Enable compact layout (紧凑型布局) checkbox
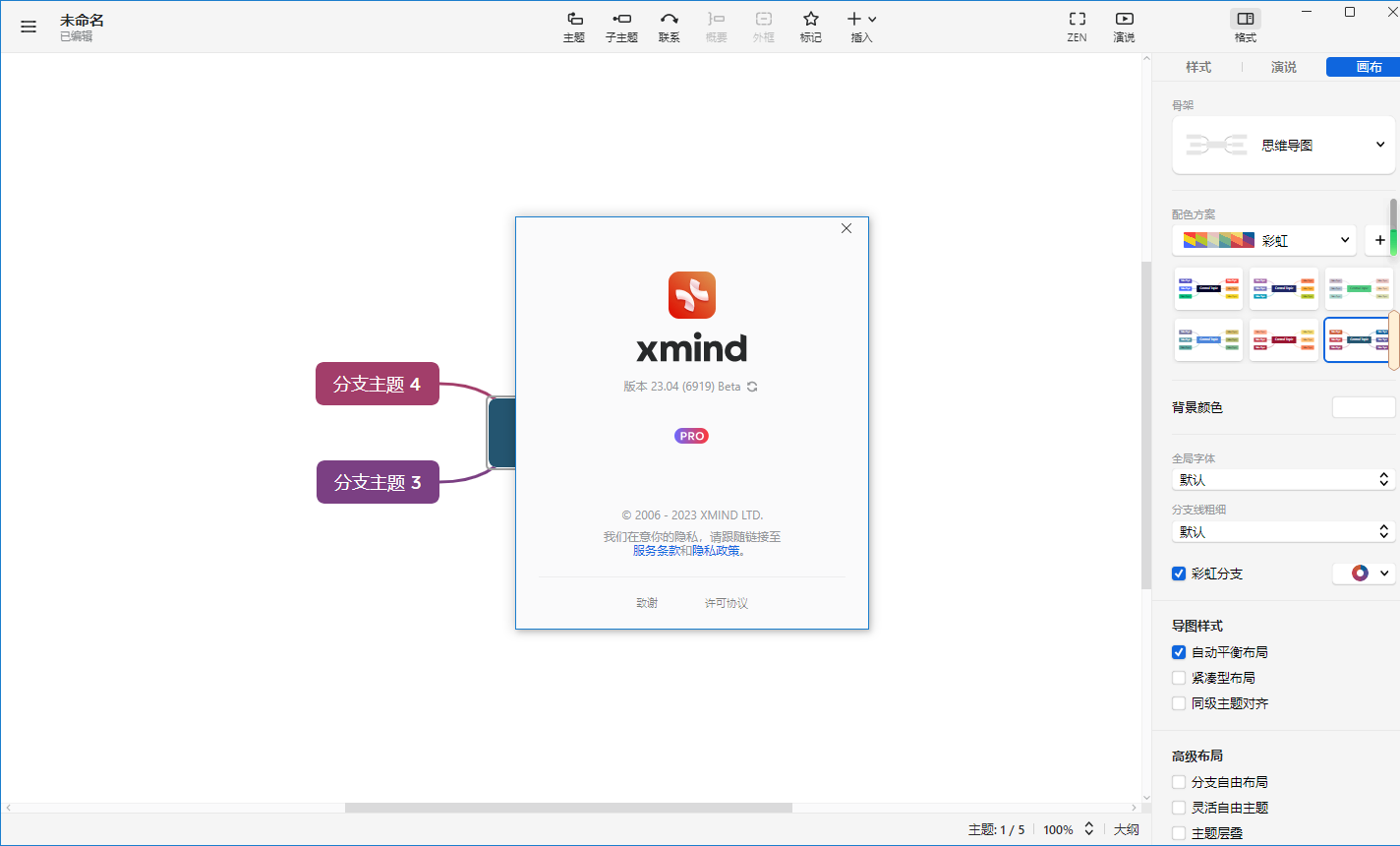Screen dimensions: 1400x846 [1179, 678]
